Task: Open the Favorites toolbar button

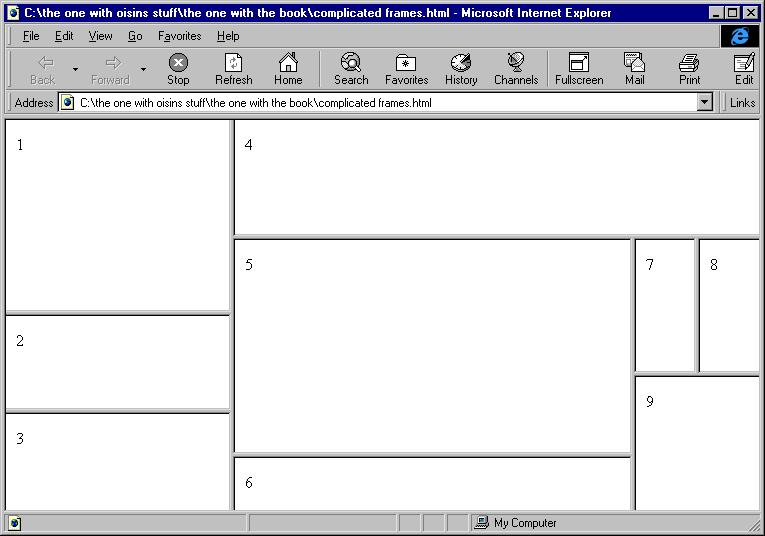Action: point(406,70)
